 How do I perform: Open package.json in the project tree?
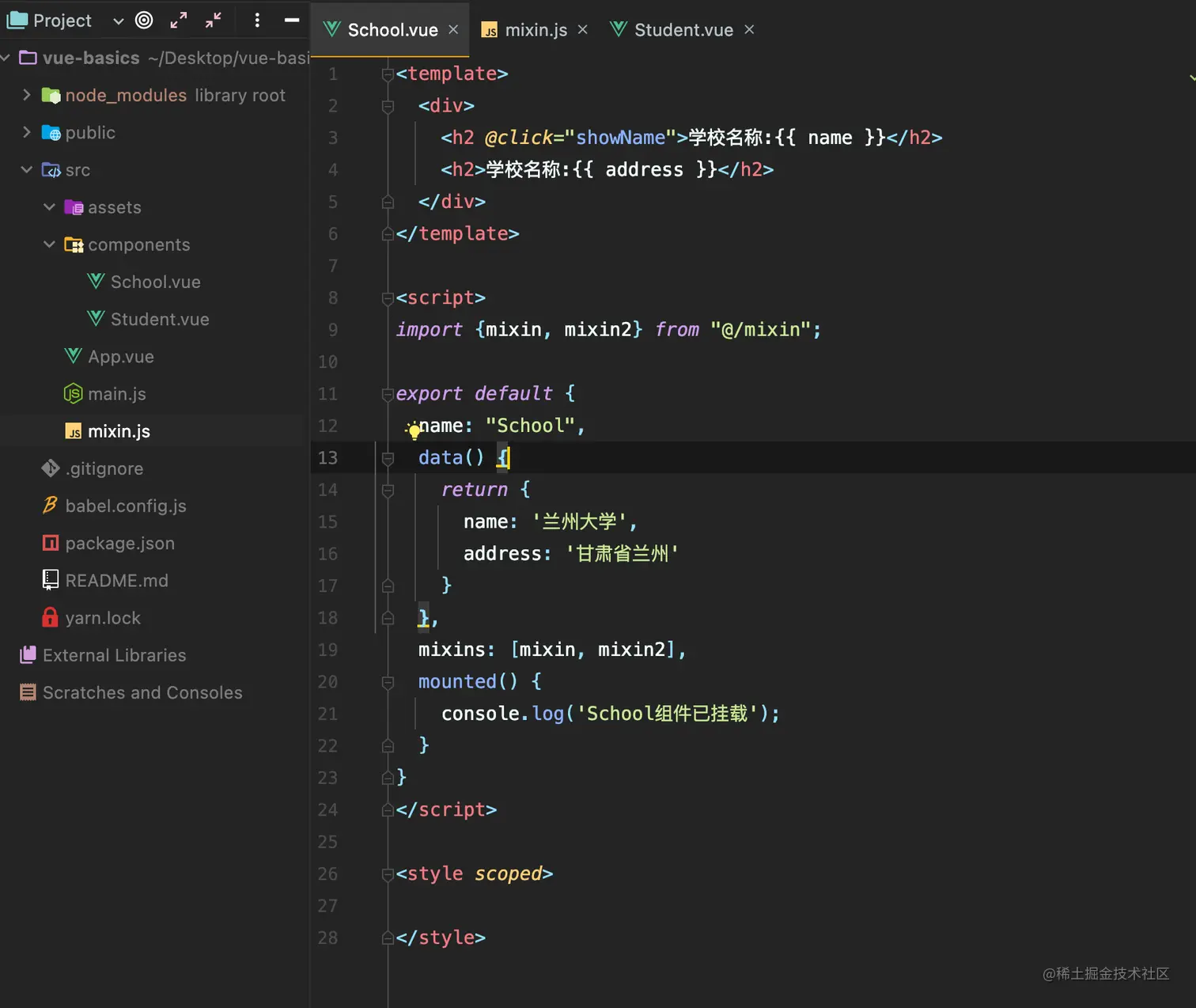tap(120, 543)
